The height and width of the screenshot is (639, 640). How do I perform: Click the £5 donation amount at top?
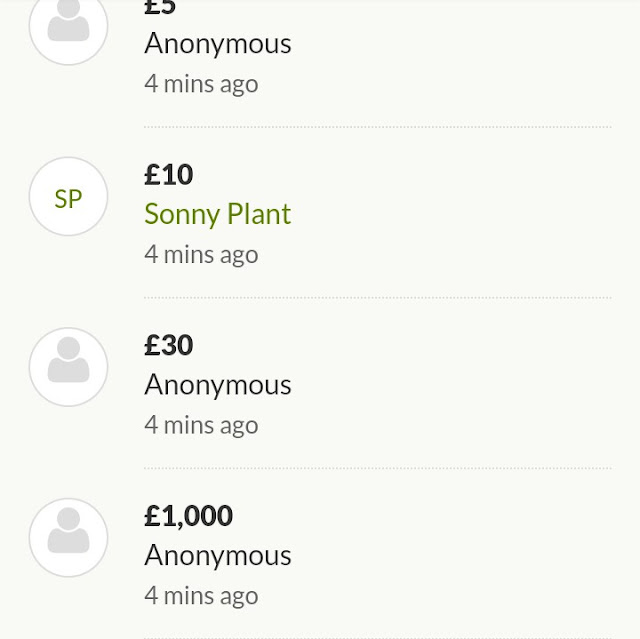160,8
